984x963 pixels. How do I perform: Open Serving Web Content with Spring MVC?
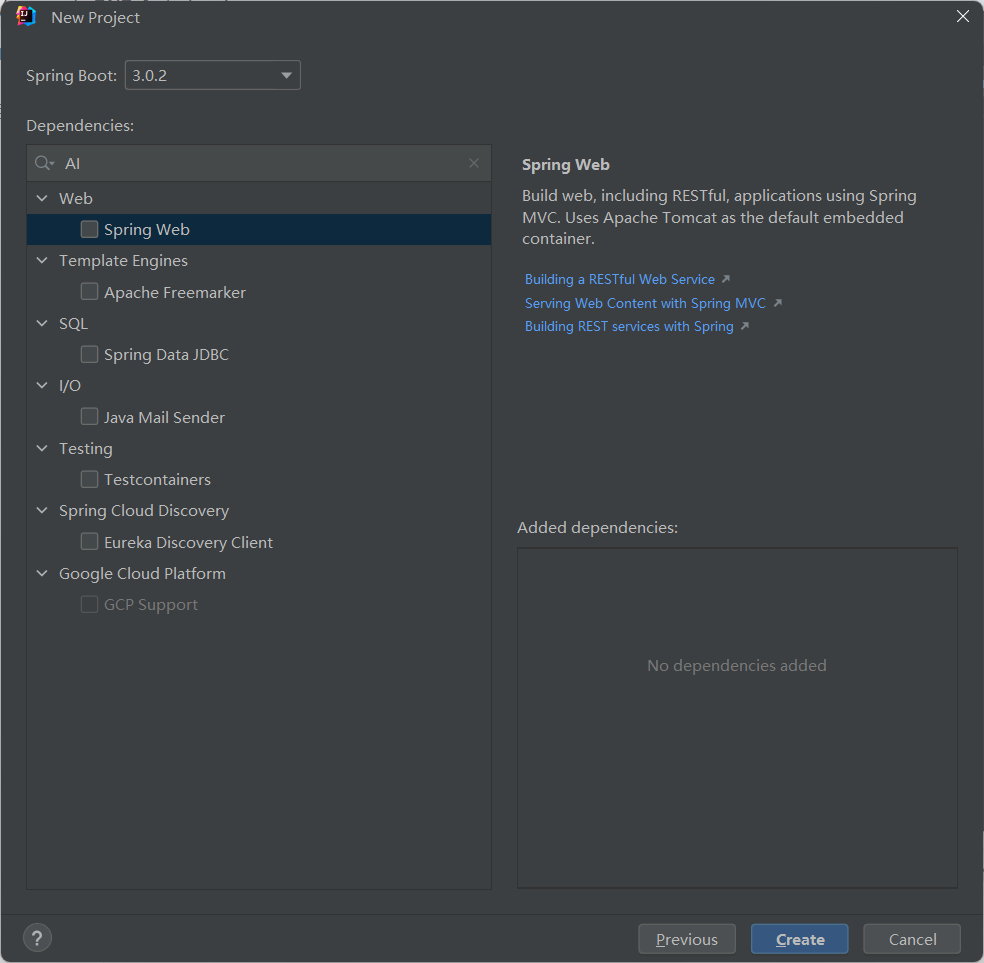pyautogui.click(x=645, y=303)
